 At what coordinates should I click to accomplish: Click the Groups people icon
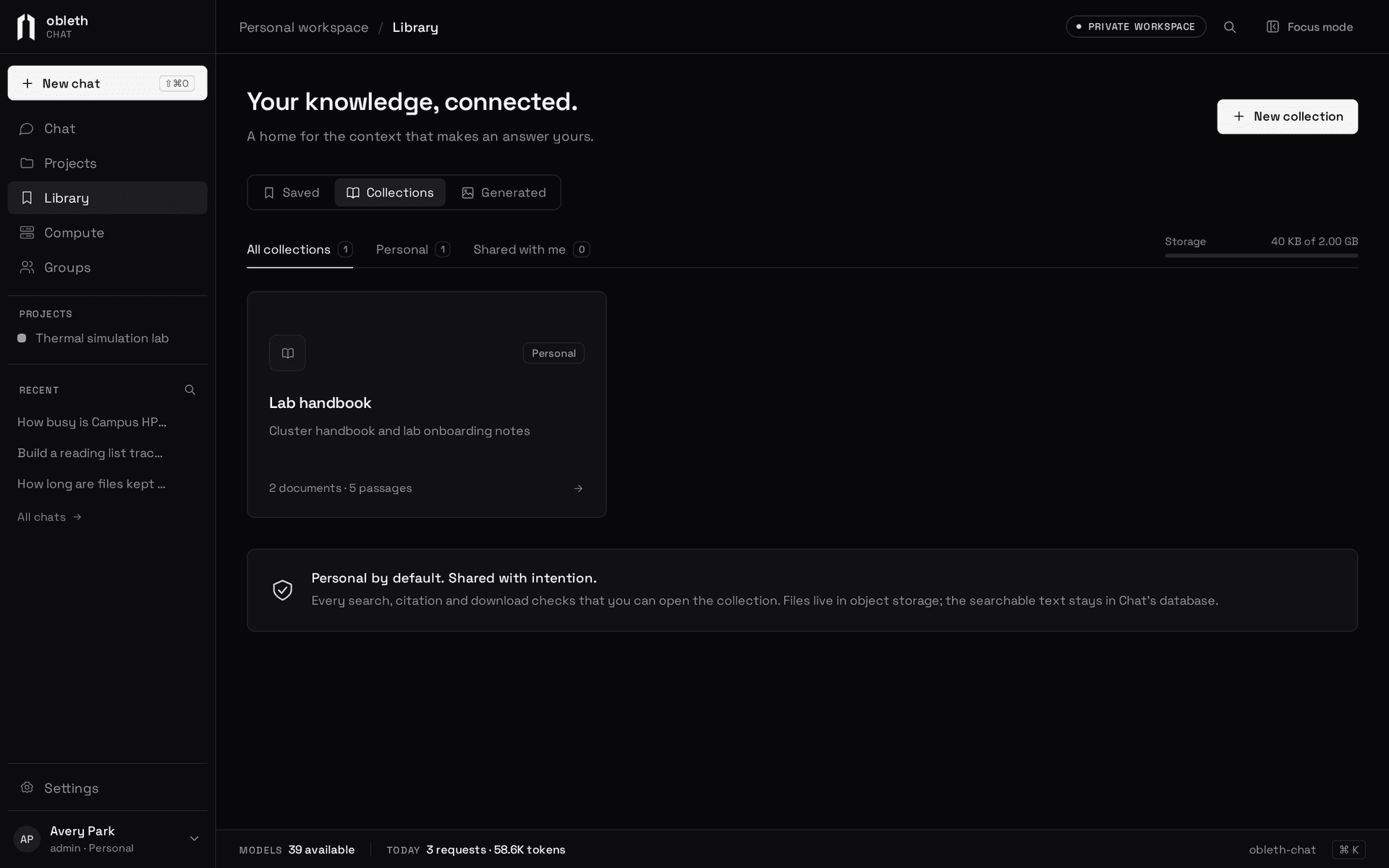tap(27, 268)
